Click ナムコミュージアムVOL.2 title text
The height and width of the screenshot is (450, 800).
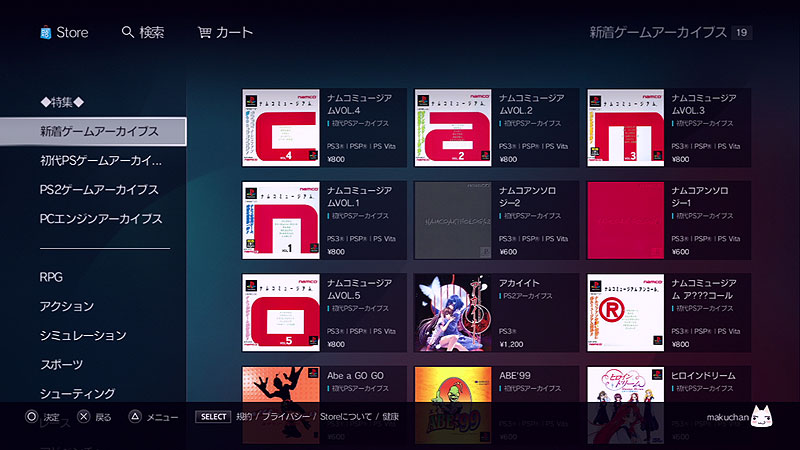(x=532, y=104)
